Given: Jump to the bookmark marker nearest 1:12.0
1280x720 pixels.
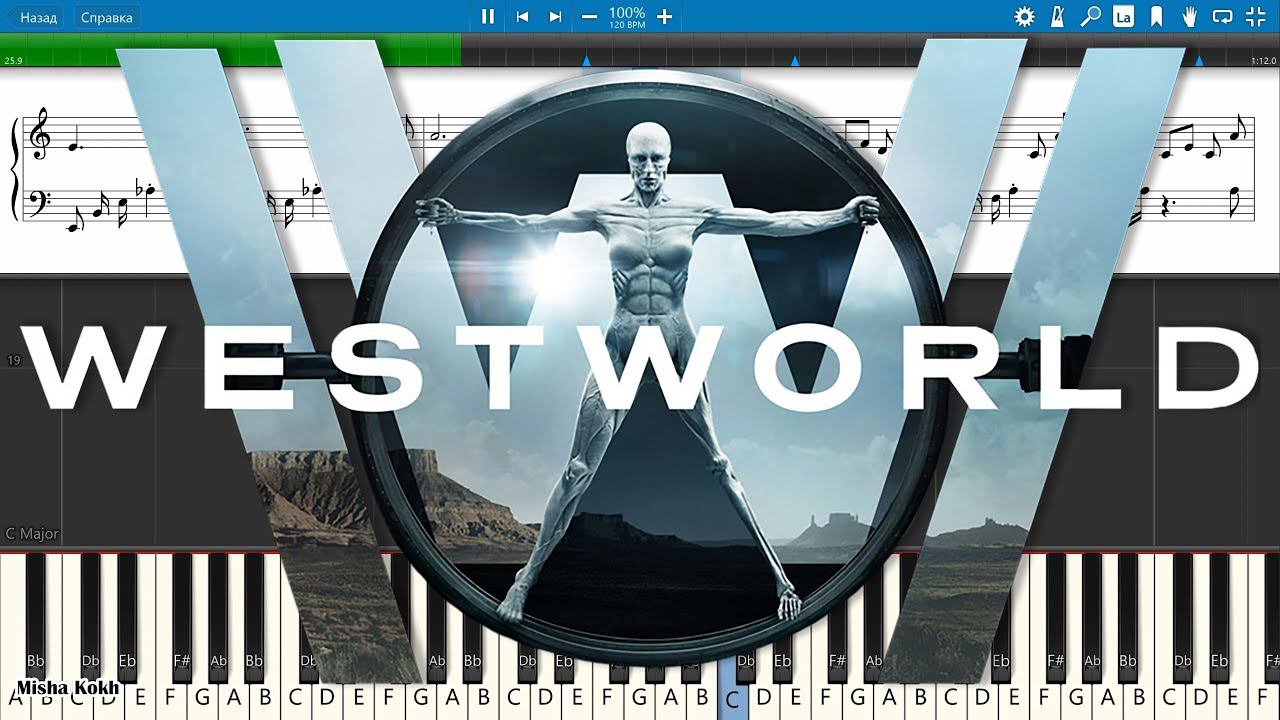Looking at the screenshot, I should tap(1199, 61).
